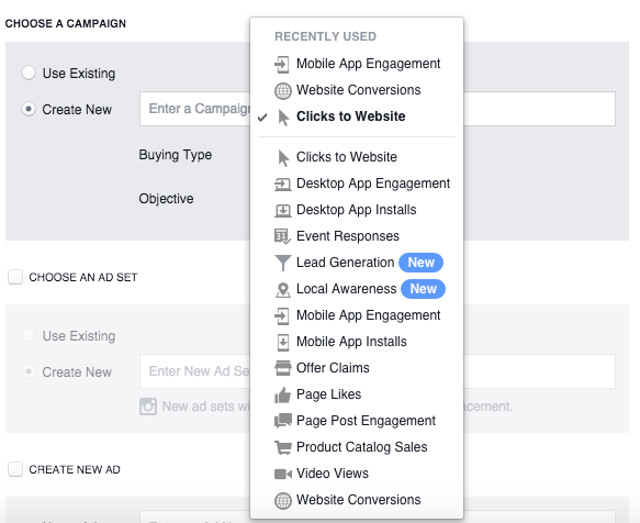
Task: Click the Enter a Campaign name field
Action: tap(195, 108)
